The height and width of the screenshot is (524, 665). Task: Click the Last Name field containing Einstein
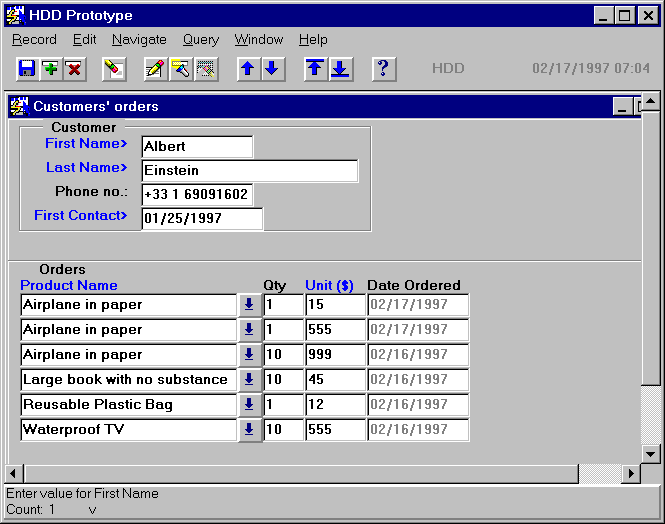(x=249, y=171)
